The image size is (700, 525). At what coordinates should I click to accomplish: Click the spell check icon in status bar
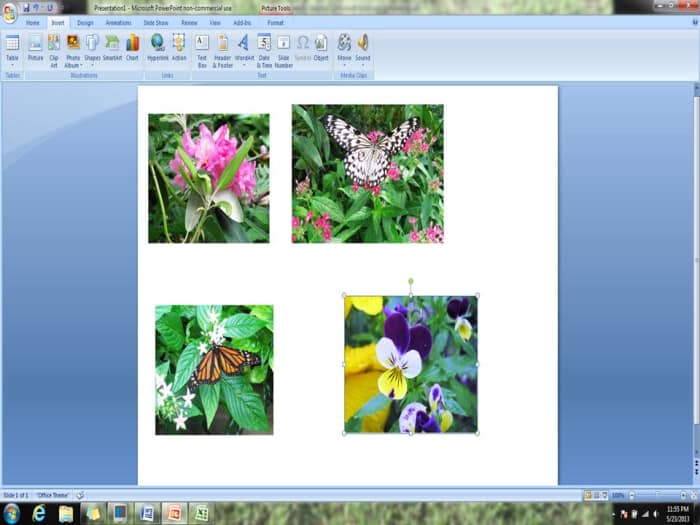[x=80, y=495]
